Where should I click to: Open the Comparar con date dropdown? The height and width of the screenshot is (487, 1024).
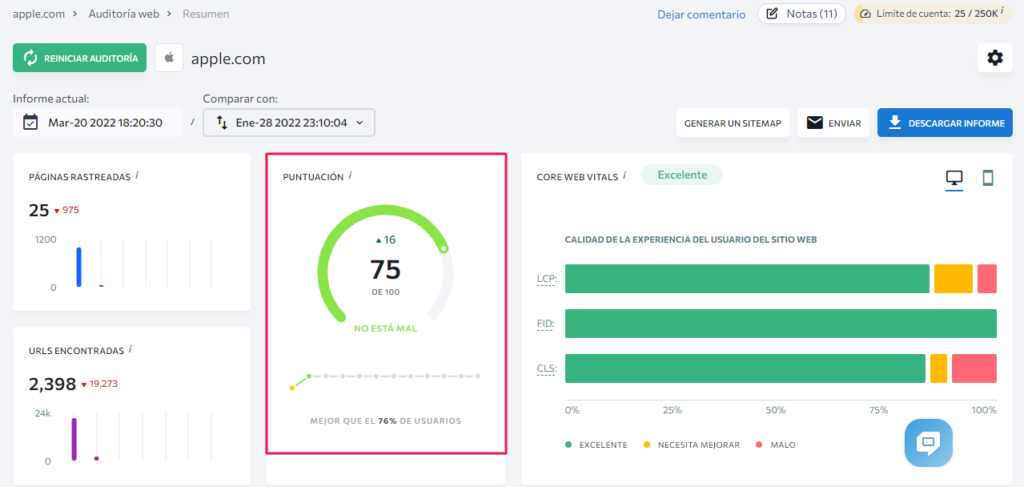(289, 122)
